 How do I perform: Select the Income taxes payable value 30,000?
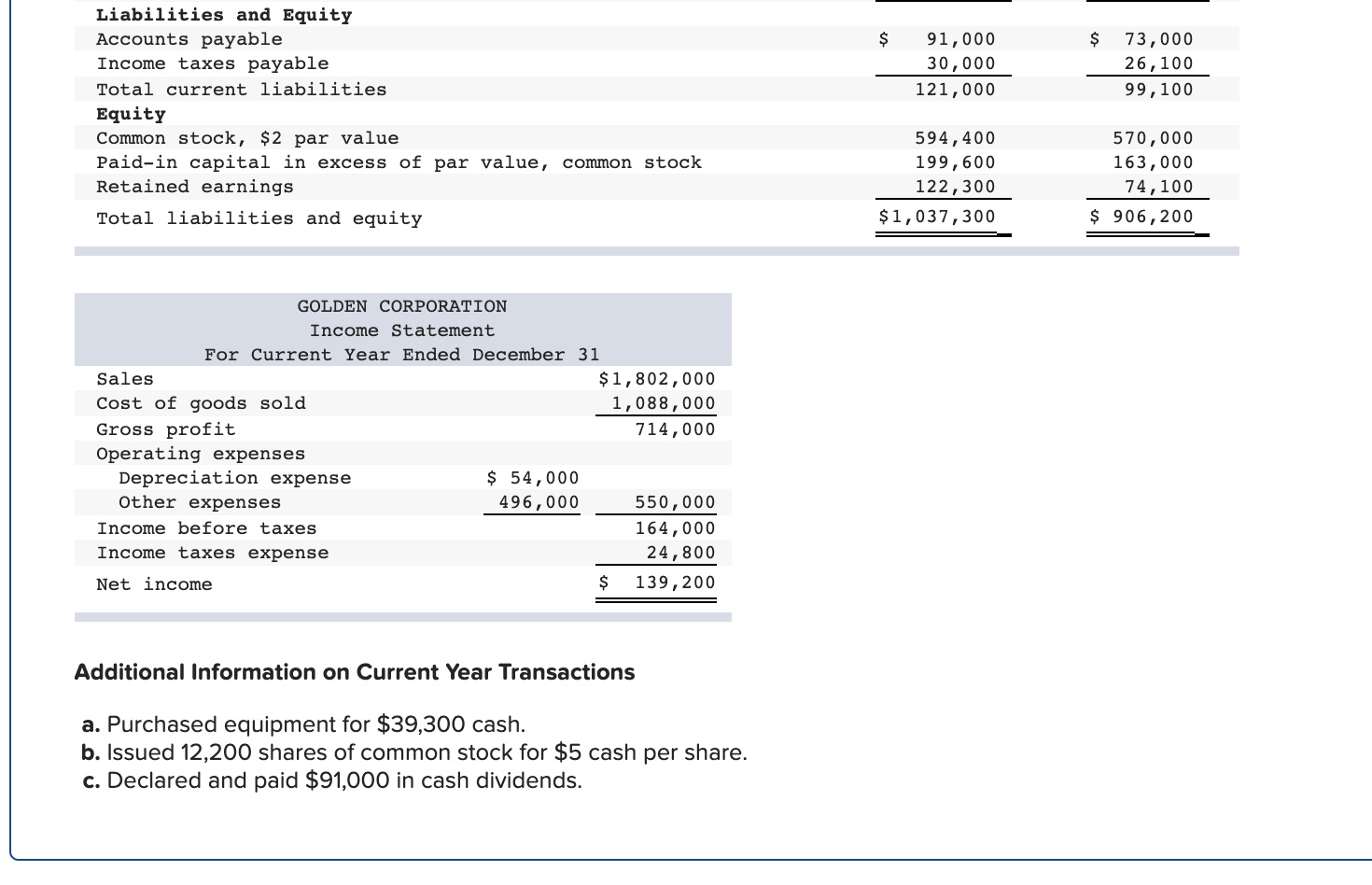pos(954,63)
